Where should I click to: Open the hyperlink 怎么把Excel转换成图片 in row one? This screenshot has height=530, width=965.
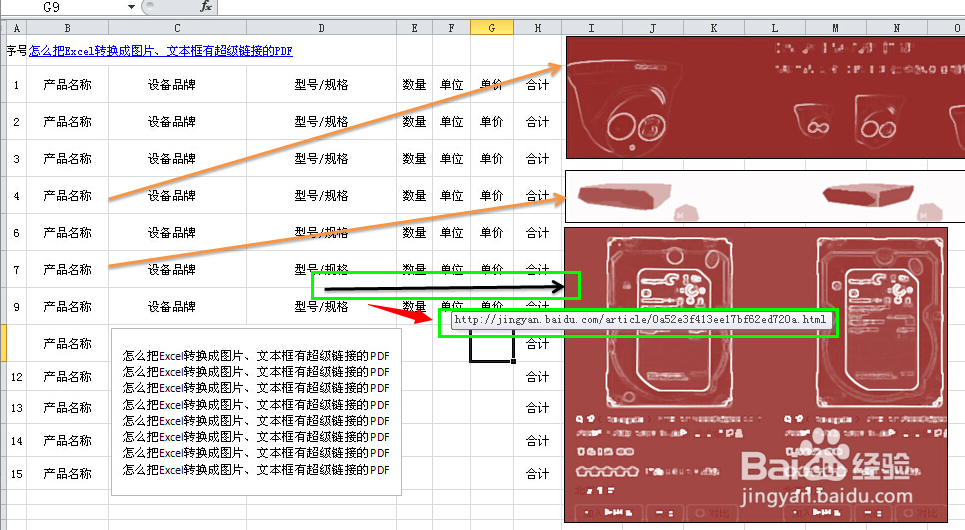[161, 51]
